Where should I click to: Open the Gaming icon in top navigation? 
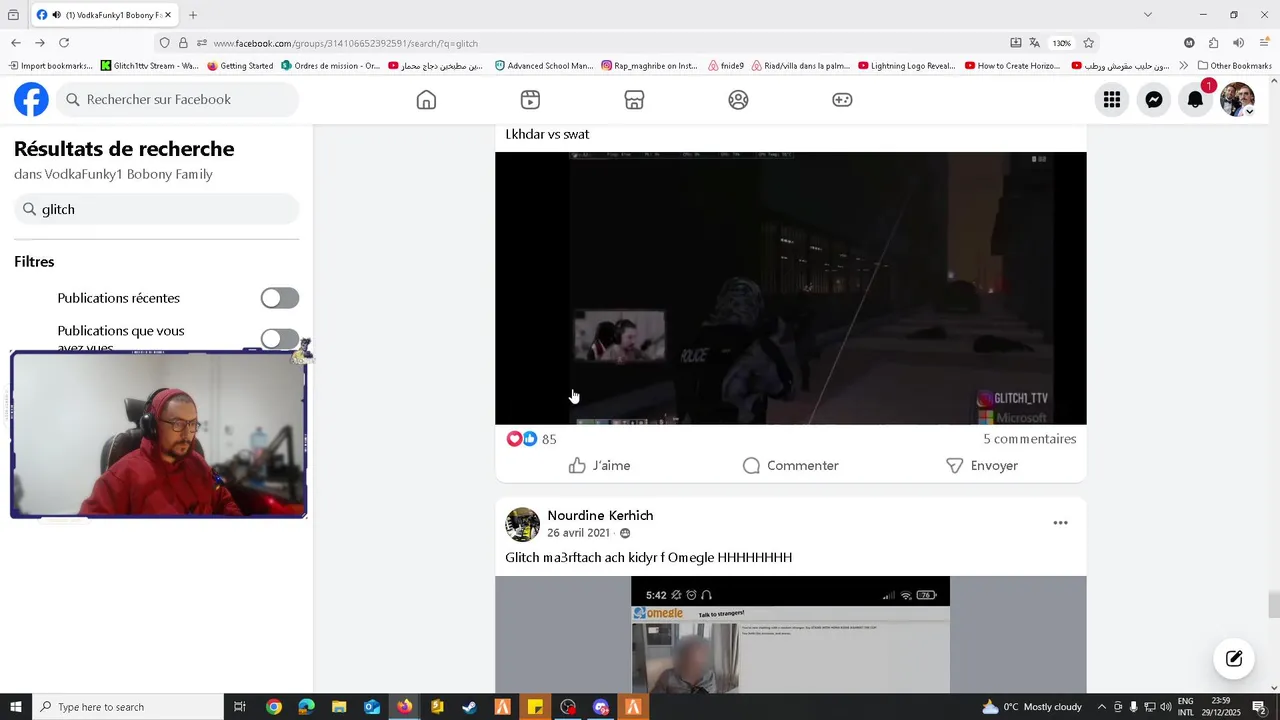coord(842,100)
